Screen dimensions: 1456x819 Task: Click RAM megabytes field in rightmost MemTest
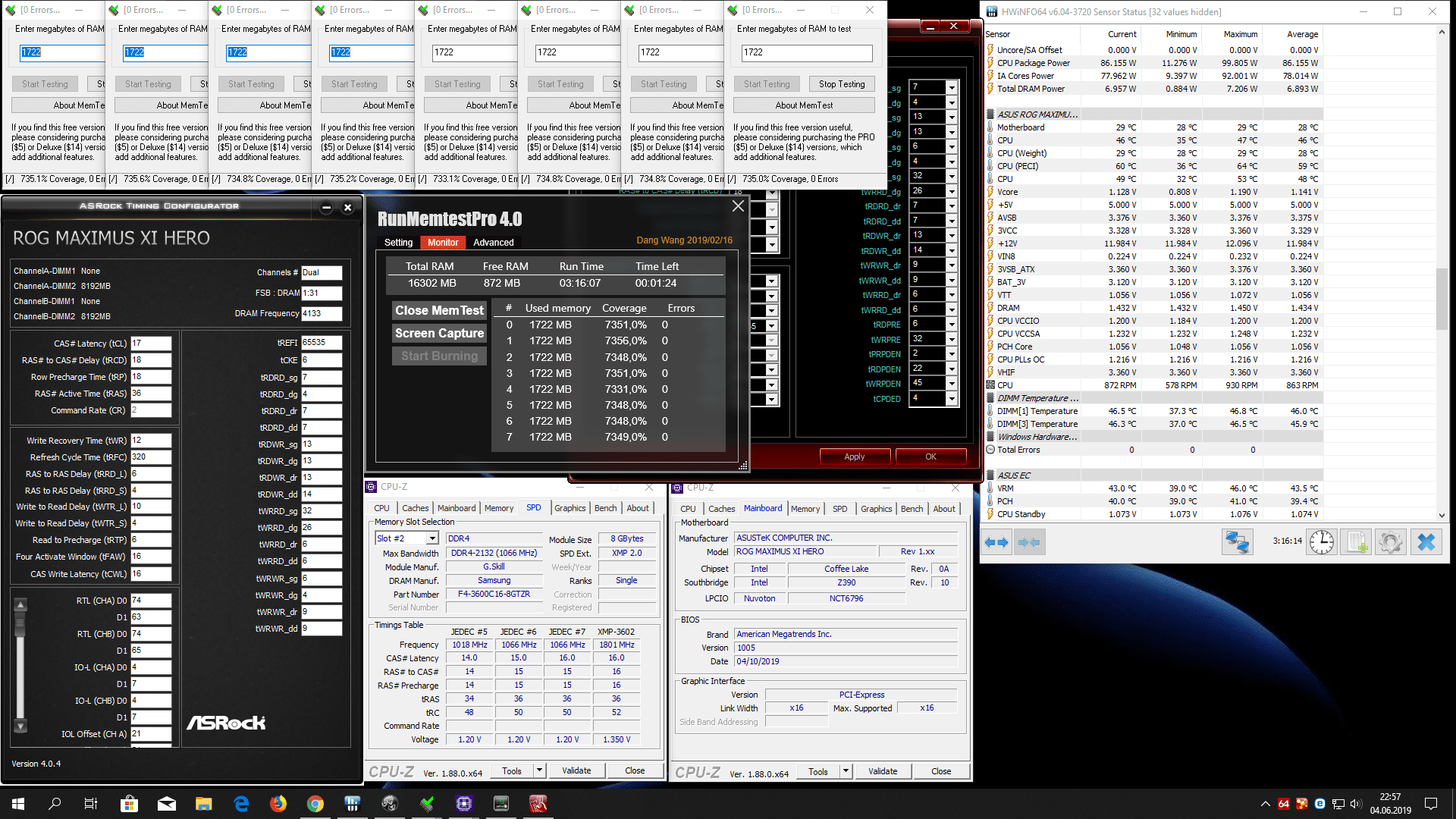pos(807,52)
